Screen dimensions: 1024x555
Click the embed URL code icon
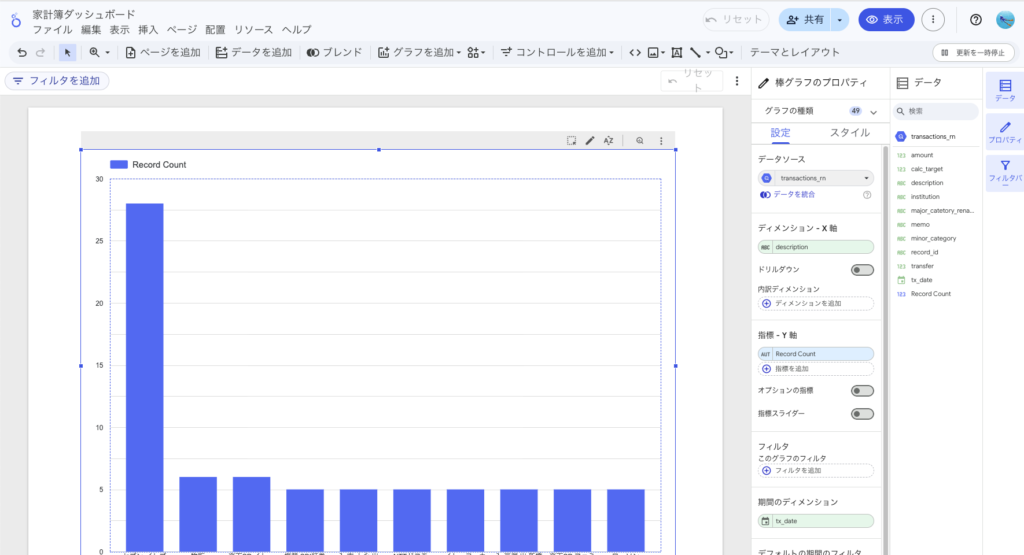(634, 52)
